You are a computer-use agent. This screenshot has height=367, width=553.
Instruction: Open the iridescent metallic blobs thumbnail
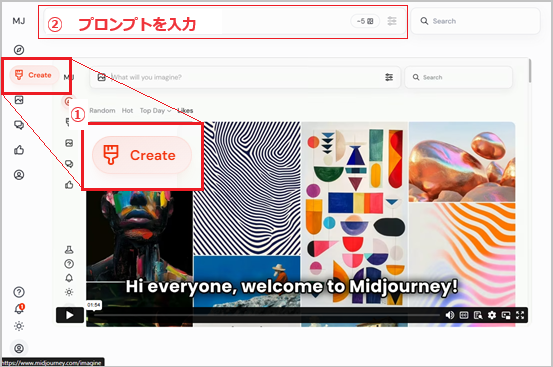pos(462,162)
